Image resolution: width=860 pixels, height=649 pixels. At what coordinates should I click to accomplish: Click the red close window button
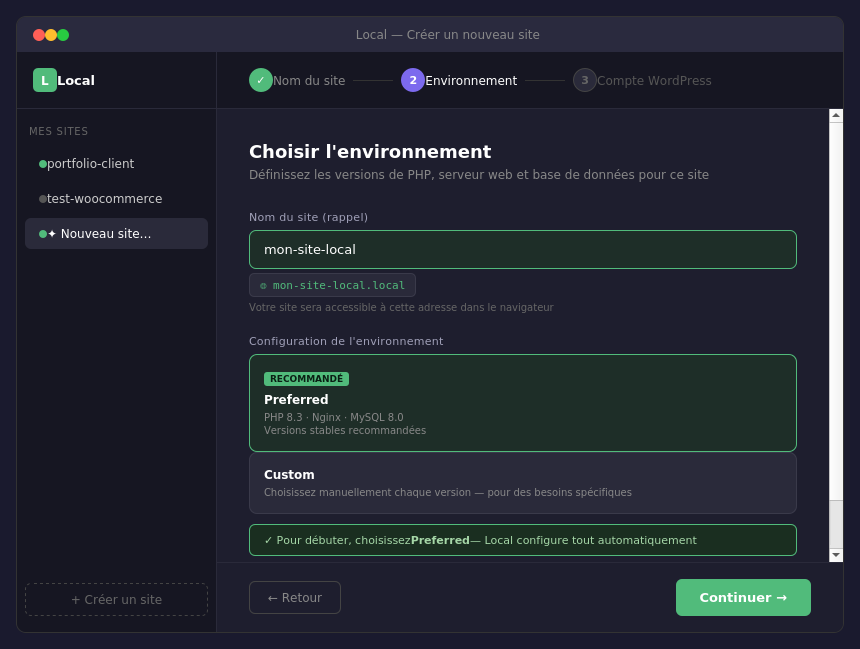point(39,35)
